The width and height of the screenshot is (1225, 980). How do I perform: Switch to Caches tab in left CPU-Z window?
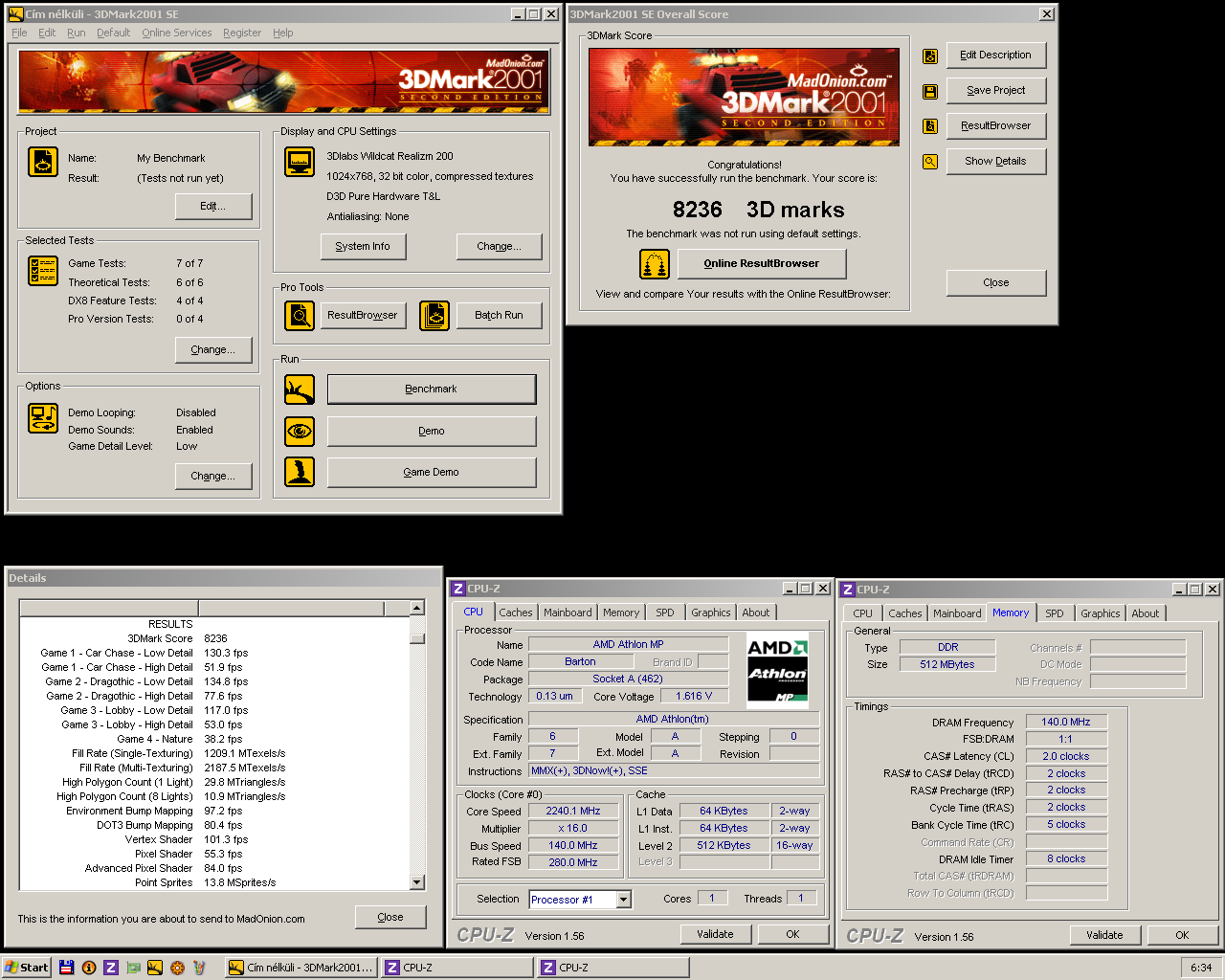[516, 612]
